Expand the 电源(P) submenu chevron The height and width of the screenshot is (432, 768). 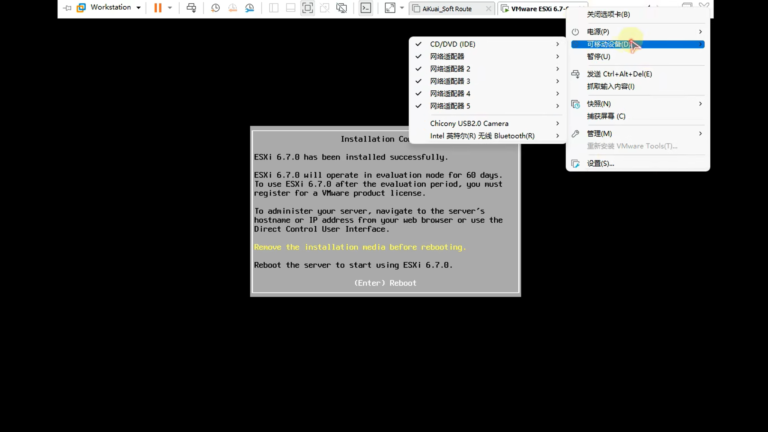[700, 32]
